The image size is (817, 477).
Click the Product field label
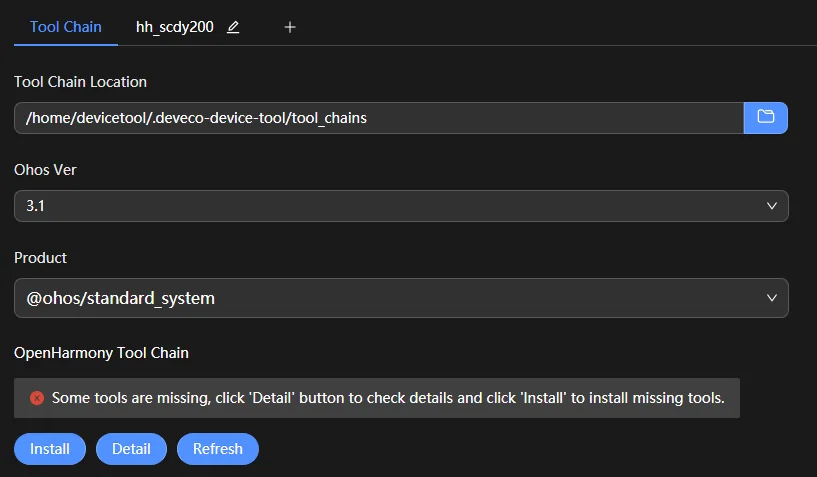click(x=41, y=258)
